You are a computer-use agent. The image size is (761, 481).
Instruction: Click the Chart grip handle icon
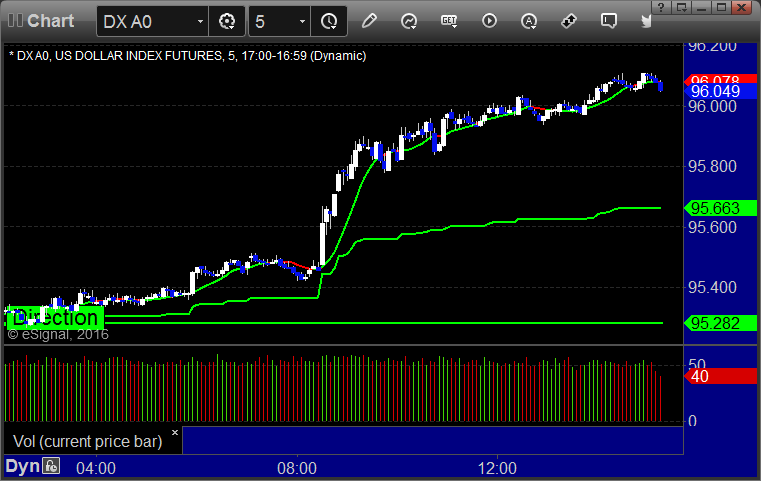tap(15, 20)
